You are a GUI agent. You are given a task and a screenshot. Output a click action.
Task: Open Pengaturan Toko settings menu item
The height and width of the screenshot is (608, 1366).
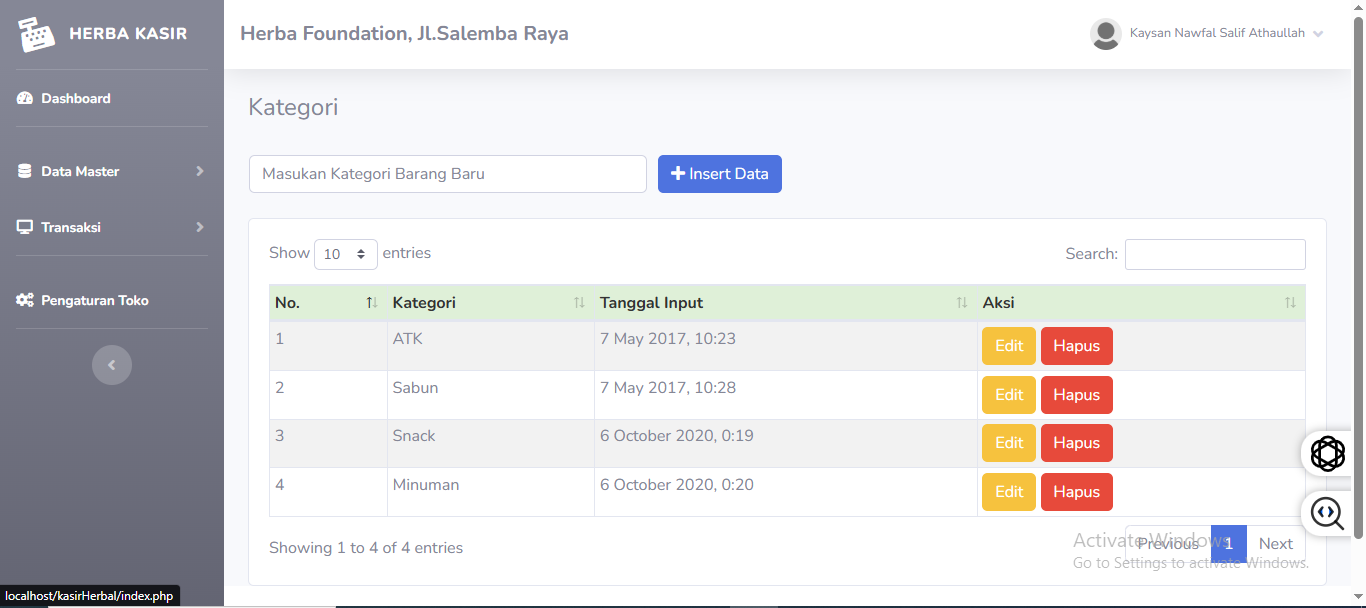(x=94, y=300)
